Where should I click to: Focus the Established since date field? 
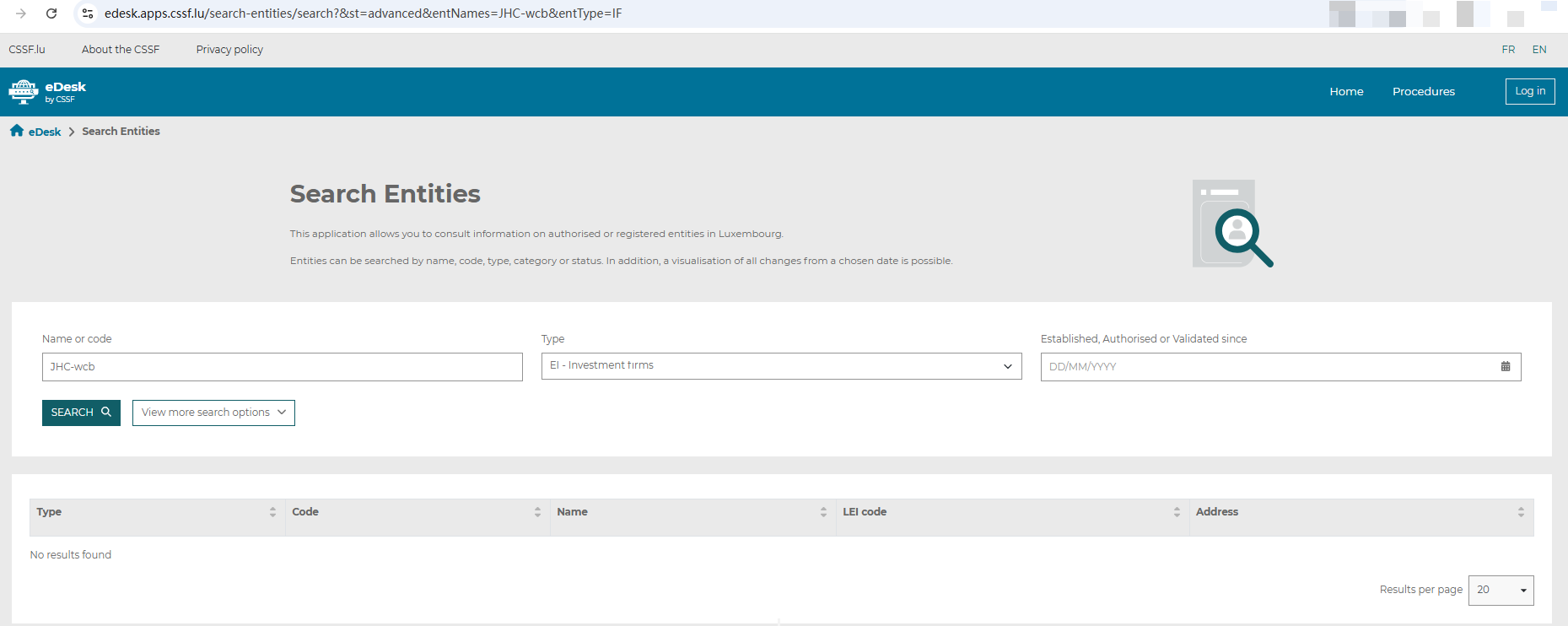(1280, 367)
